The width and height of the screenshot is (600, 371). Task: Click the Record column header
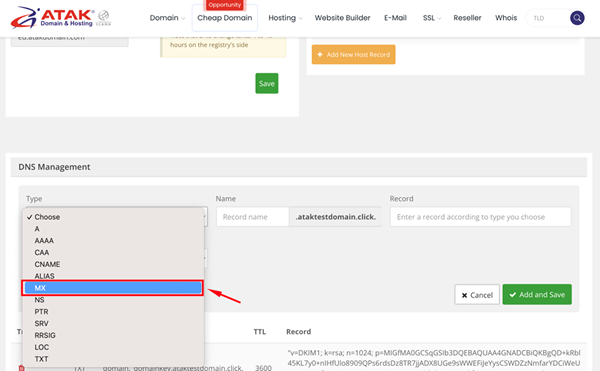click(x=298, y=332)
